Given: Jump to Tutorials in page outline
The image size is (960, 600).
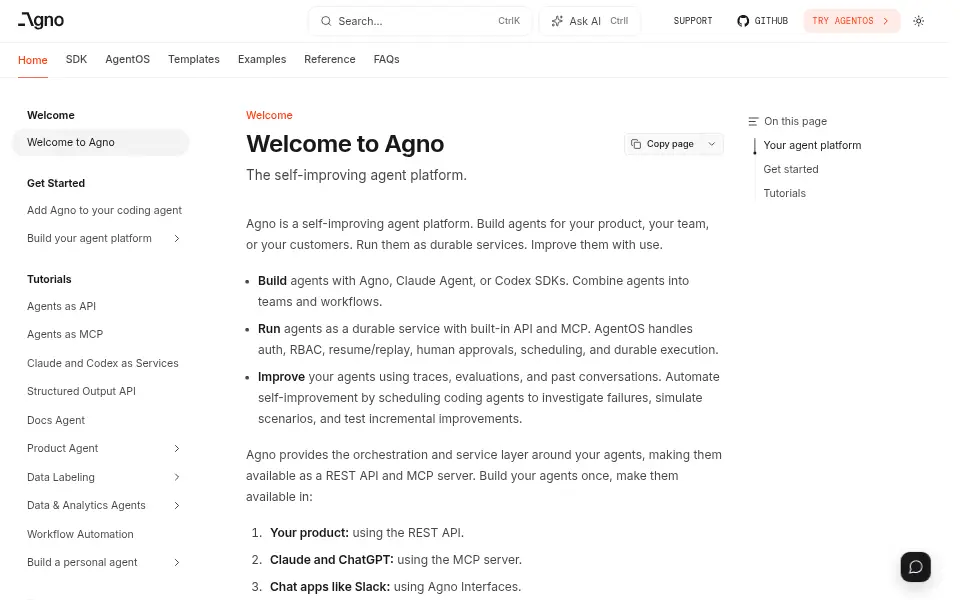Looking at the screenshot, I should tap(784, 193).
